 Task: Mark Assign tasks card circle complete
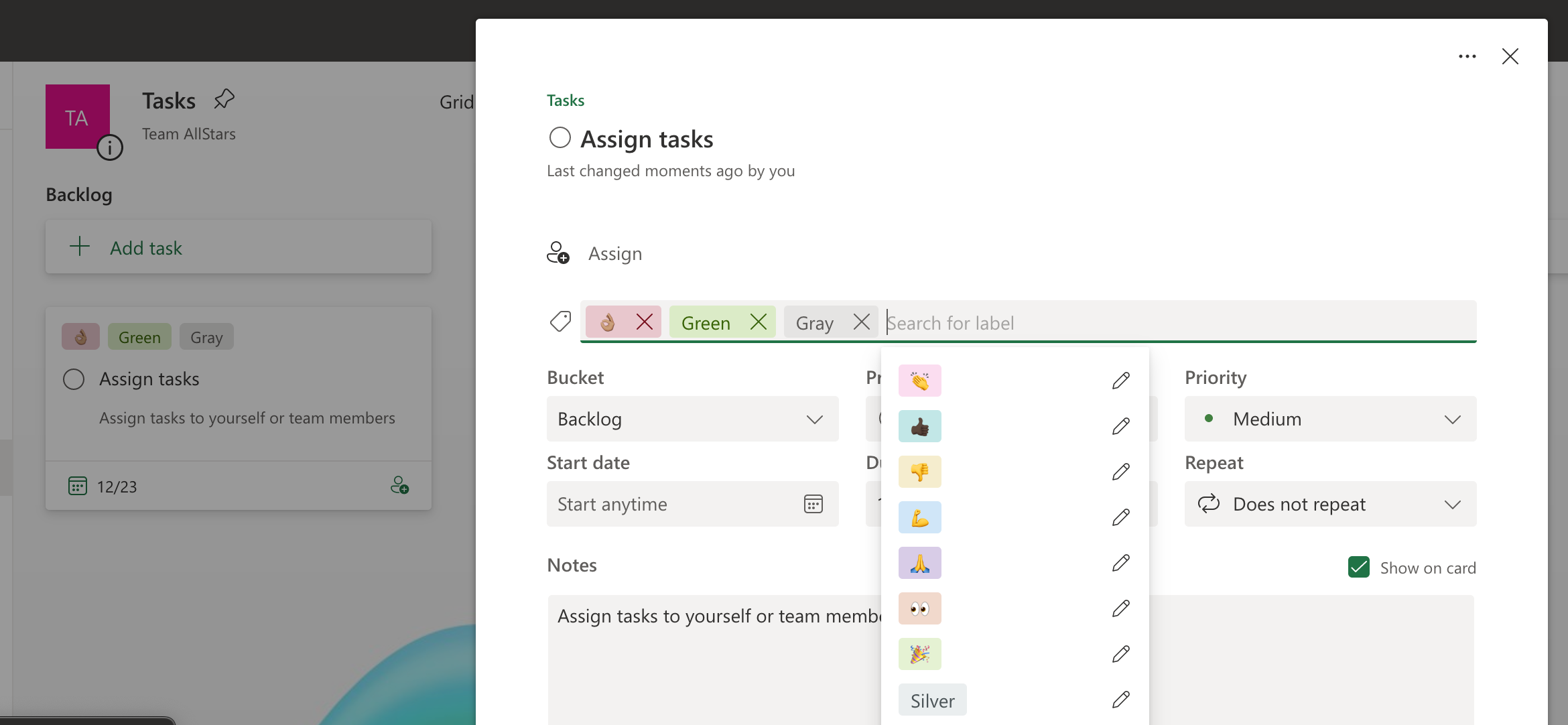74,379
